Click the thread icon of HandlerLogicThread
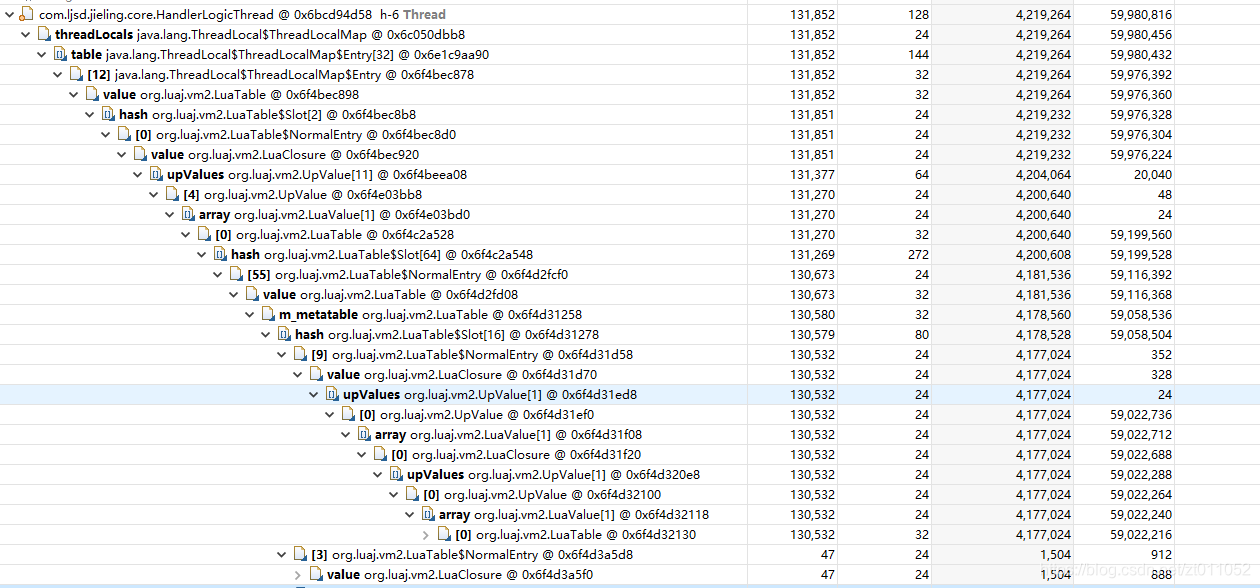Image resolution: width=1260 pixels, height=588 pixels. (26, 15)
